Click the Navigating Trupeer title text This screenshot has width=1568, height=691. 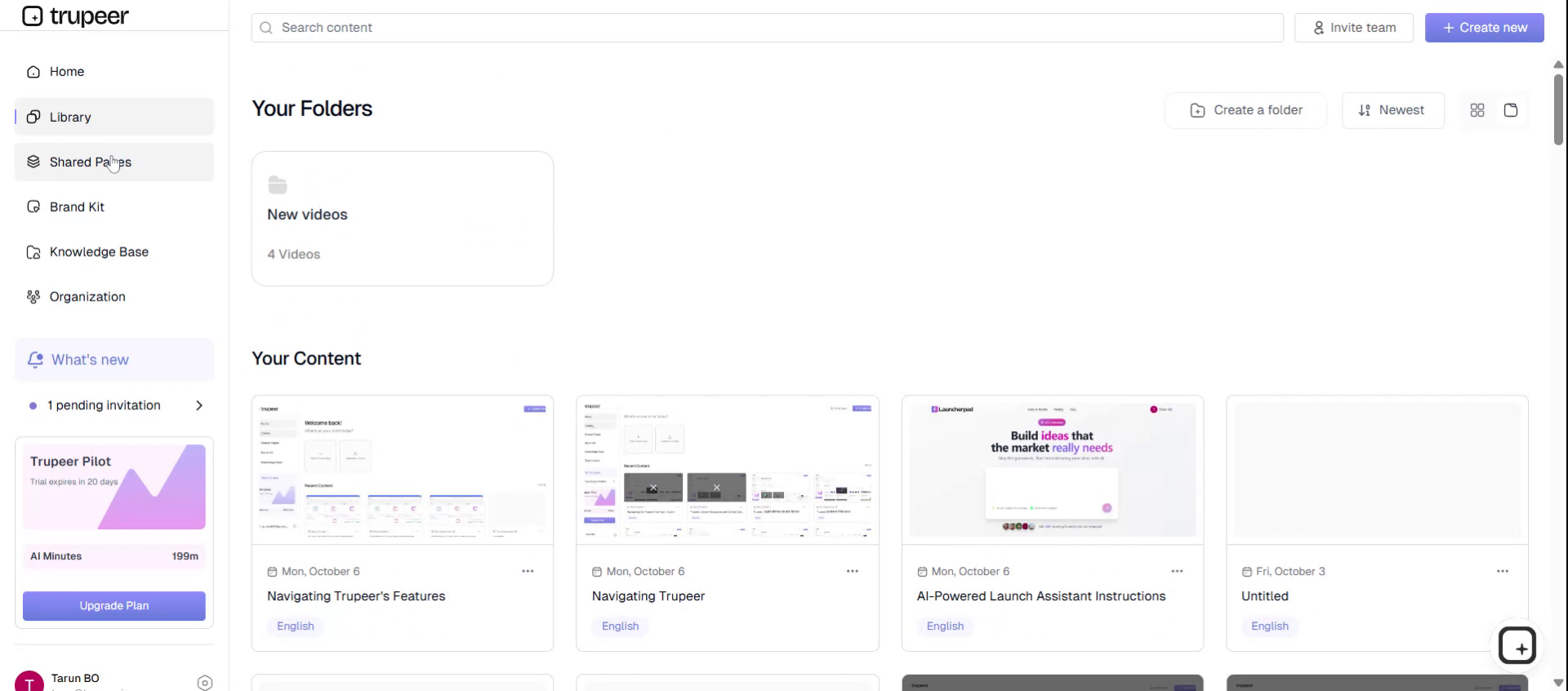click(x=648, y=596)
